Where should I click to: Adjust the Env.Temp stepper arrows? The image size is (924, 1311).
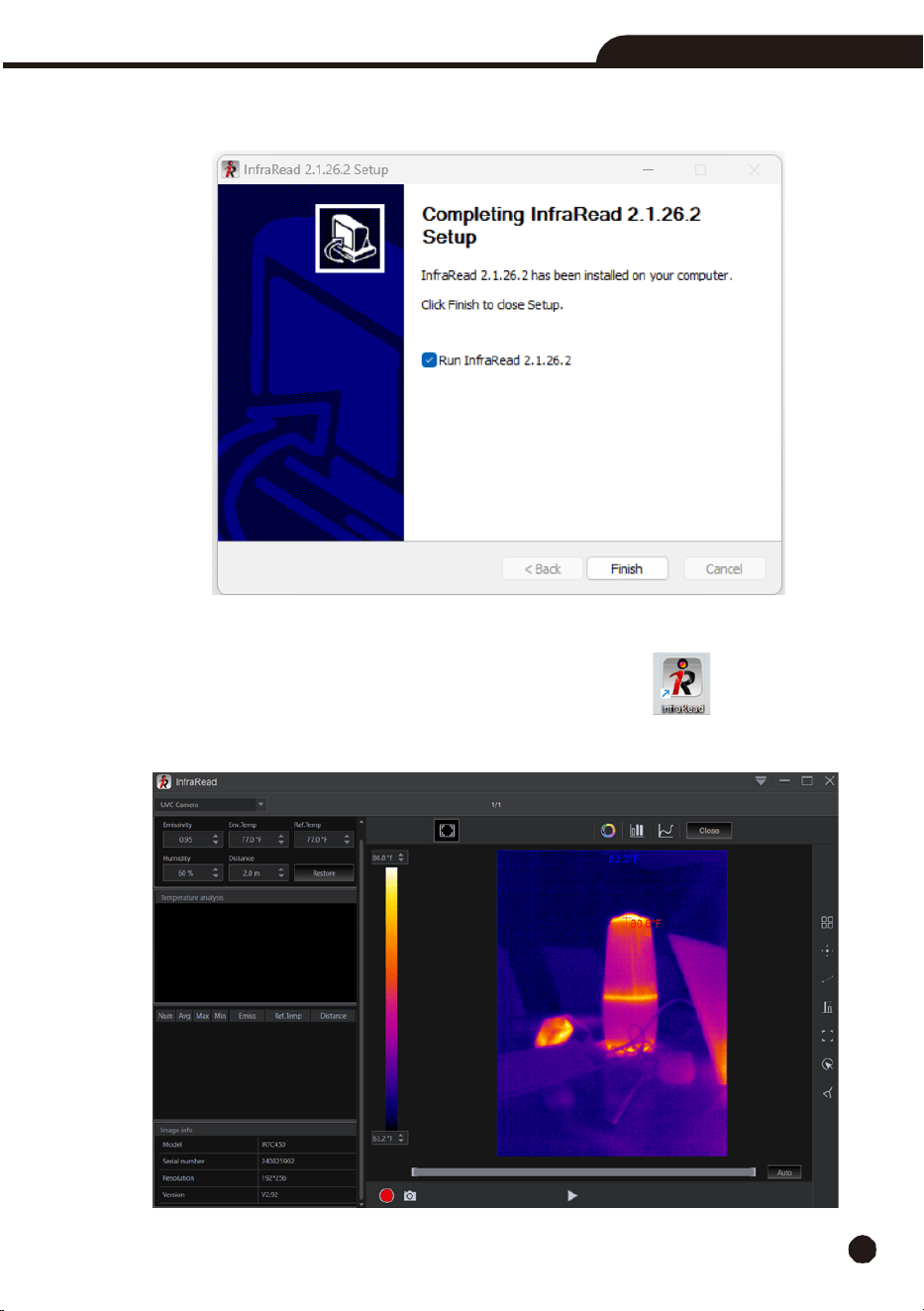click(x=281, y=840)
